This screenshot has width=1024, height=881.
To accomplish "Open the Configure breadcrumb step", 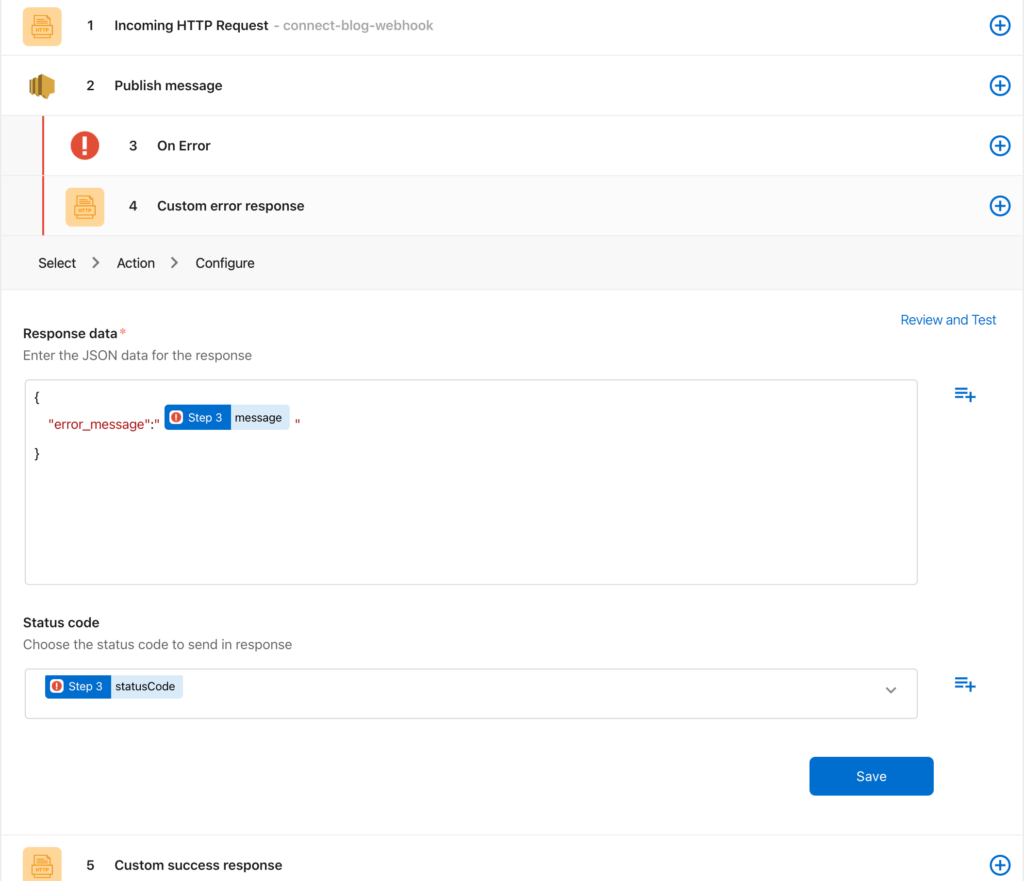I will 225,263.
